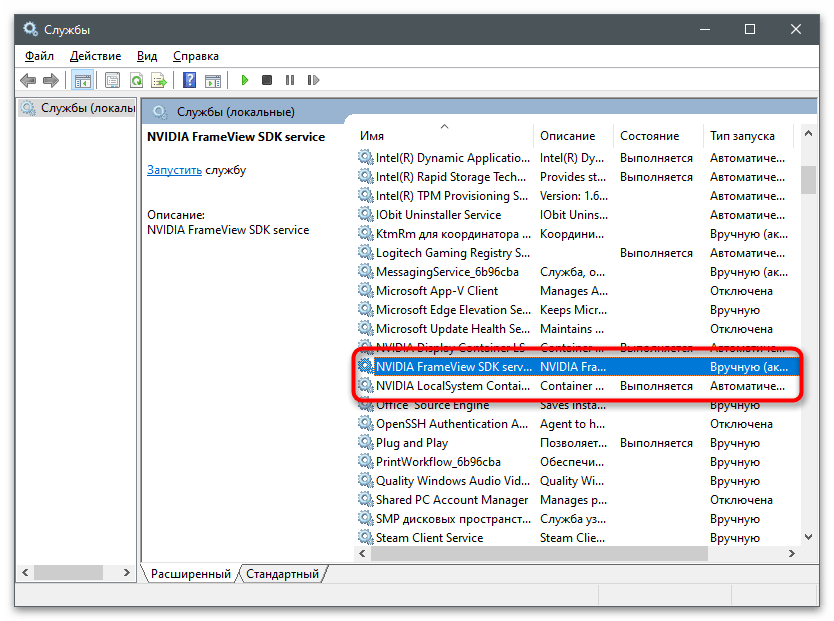Click gear icon of Plug and Play service
Viewport: 834px width, 621px height.
pyautogui.click(x=365, y=442)
